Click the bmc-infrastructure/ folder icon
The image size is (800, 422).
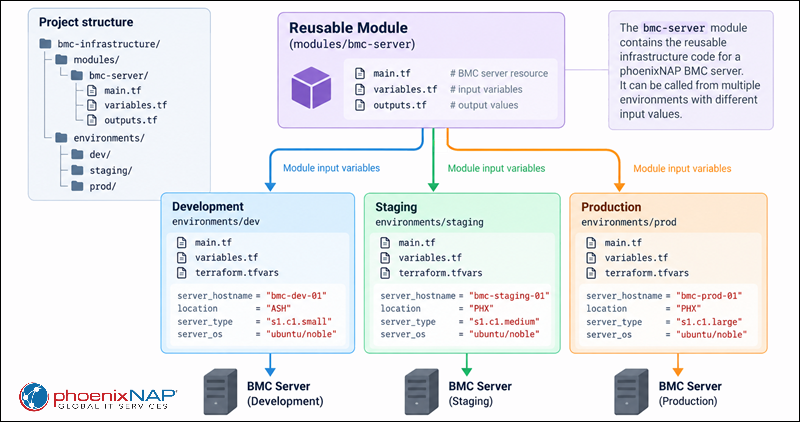coord(45,44)
